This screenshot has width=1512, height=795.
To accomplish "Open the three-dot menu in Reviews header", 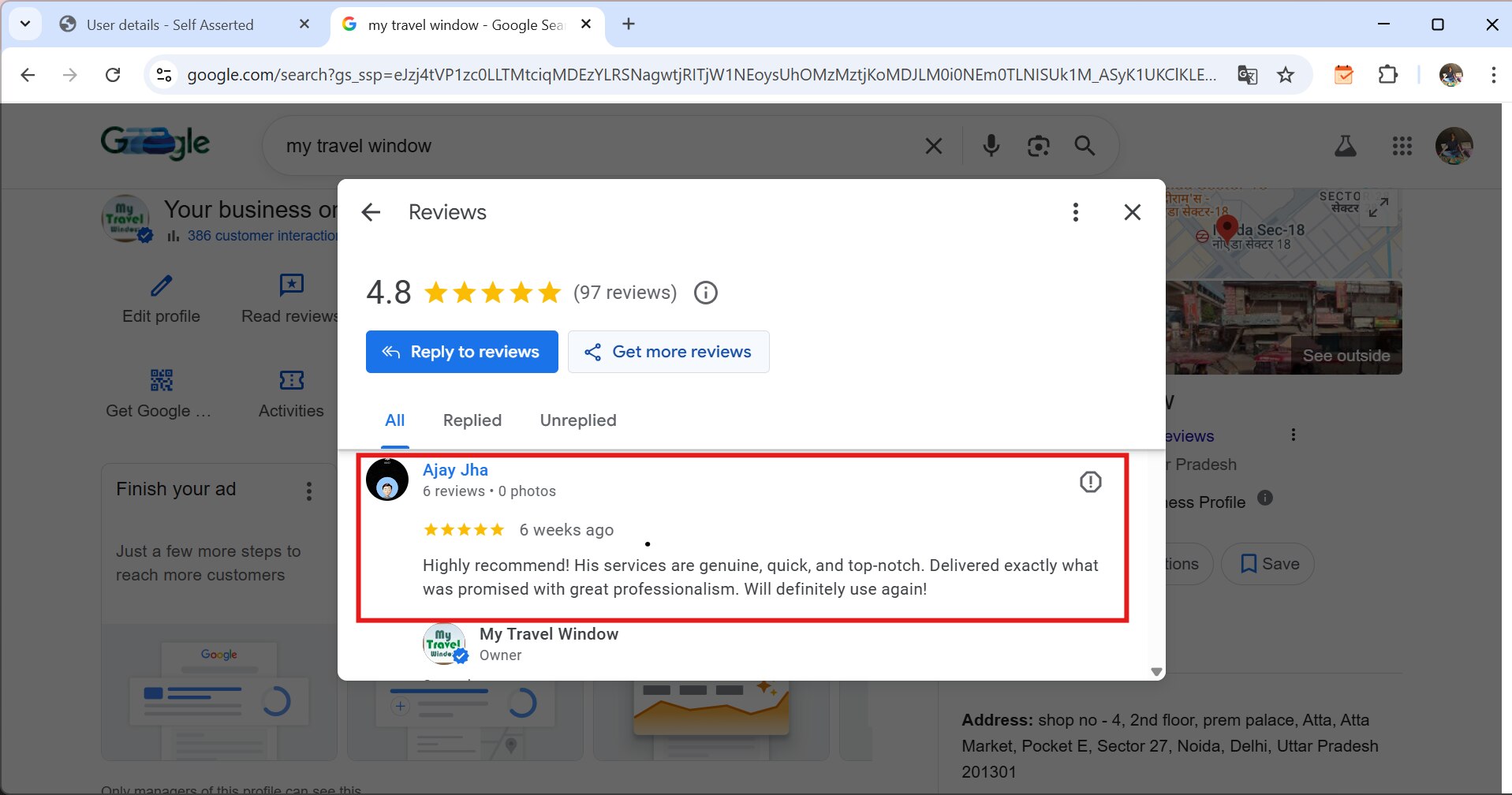I will coord(1075,212).
